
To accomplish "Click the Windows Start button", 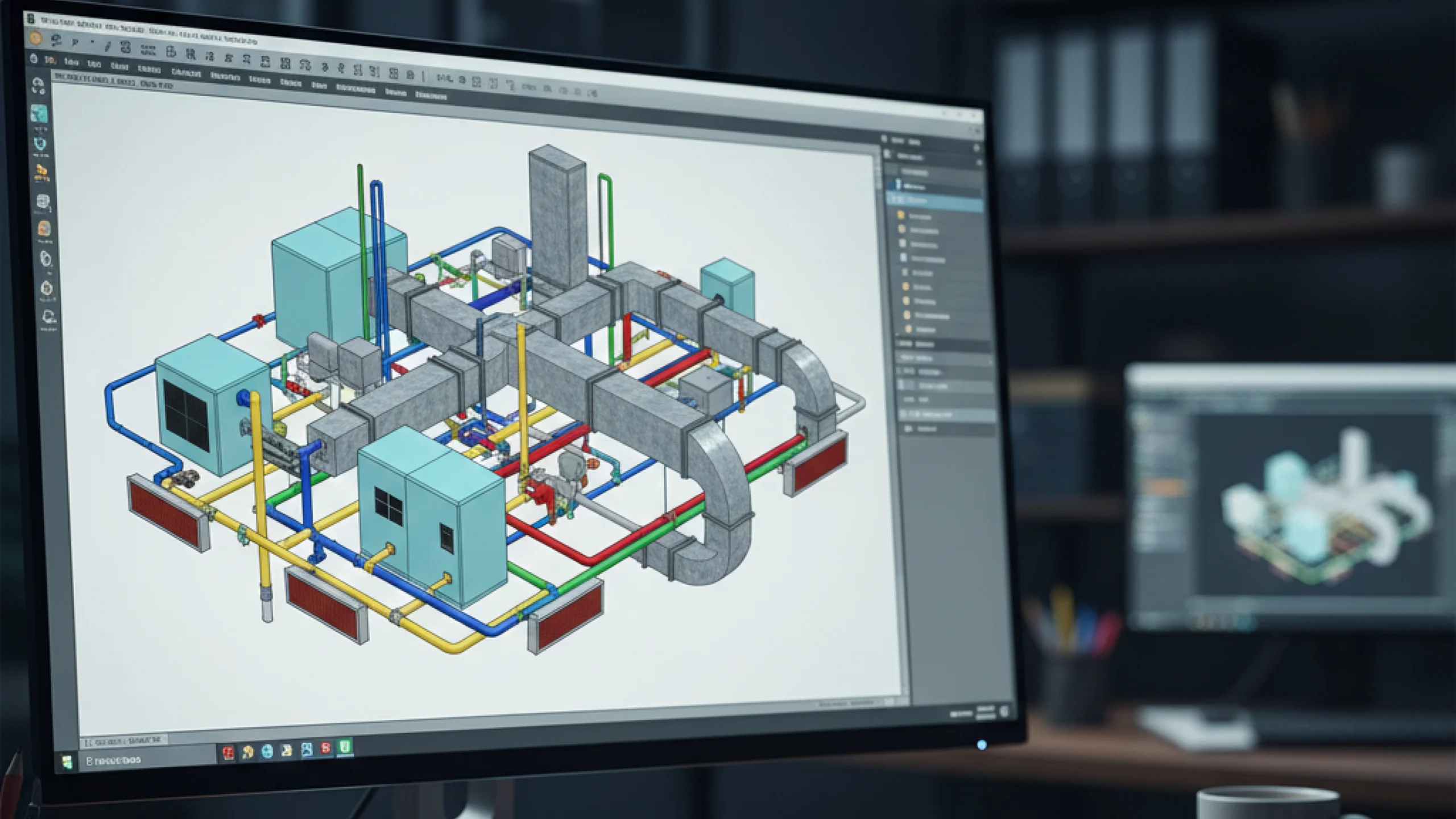I will (68, 762).
